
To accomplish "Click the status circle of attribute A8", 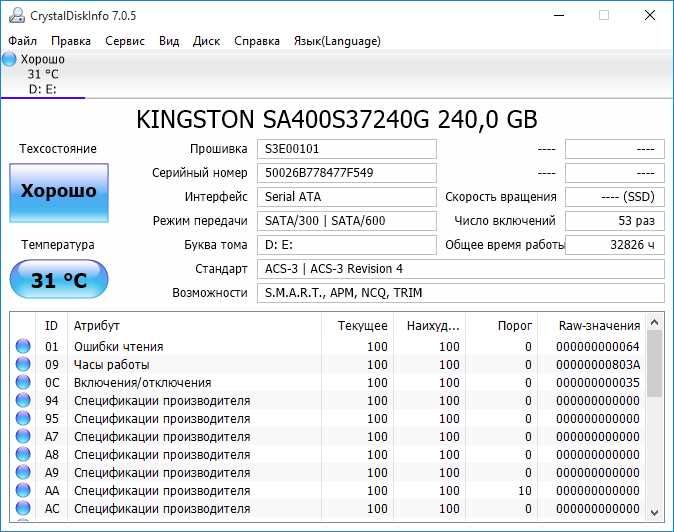I will (x=23, y=454).
